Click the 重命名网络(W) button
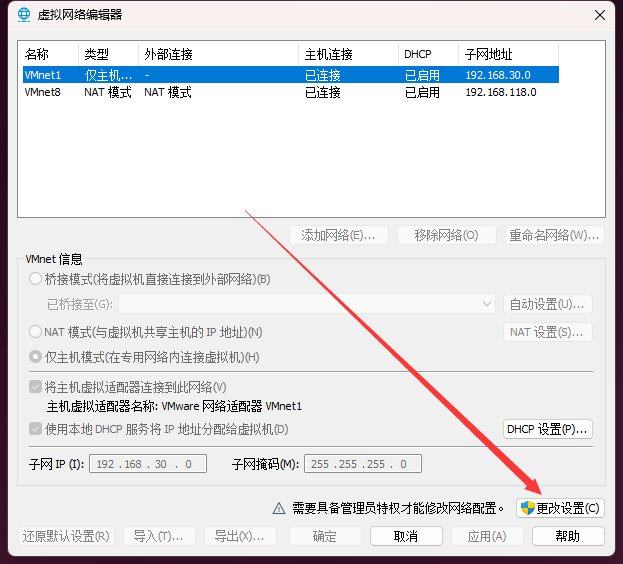This screenshot has width=623, height=564. (555, 235)
